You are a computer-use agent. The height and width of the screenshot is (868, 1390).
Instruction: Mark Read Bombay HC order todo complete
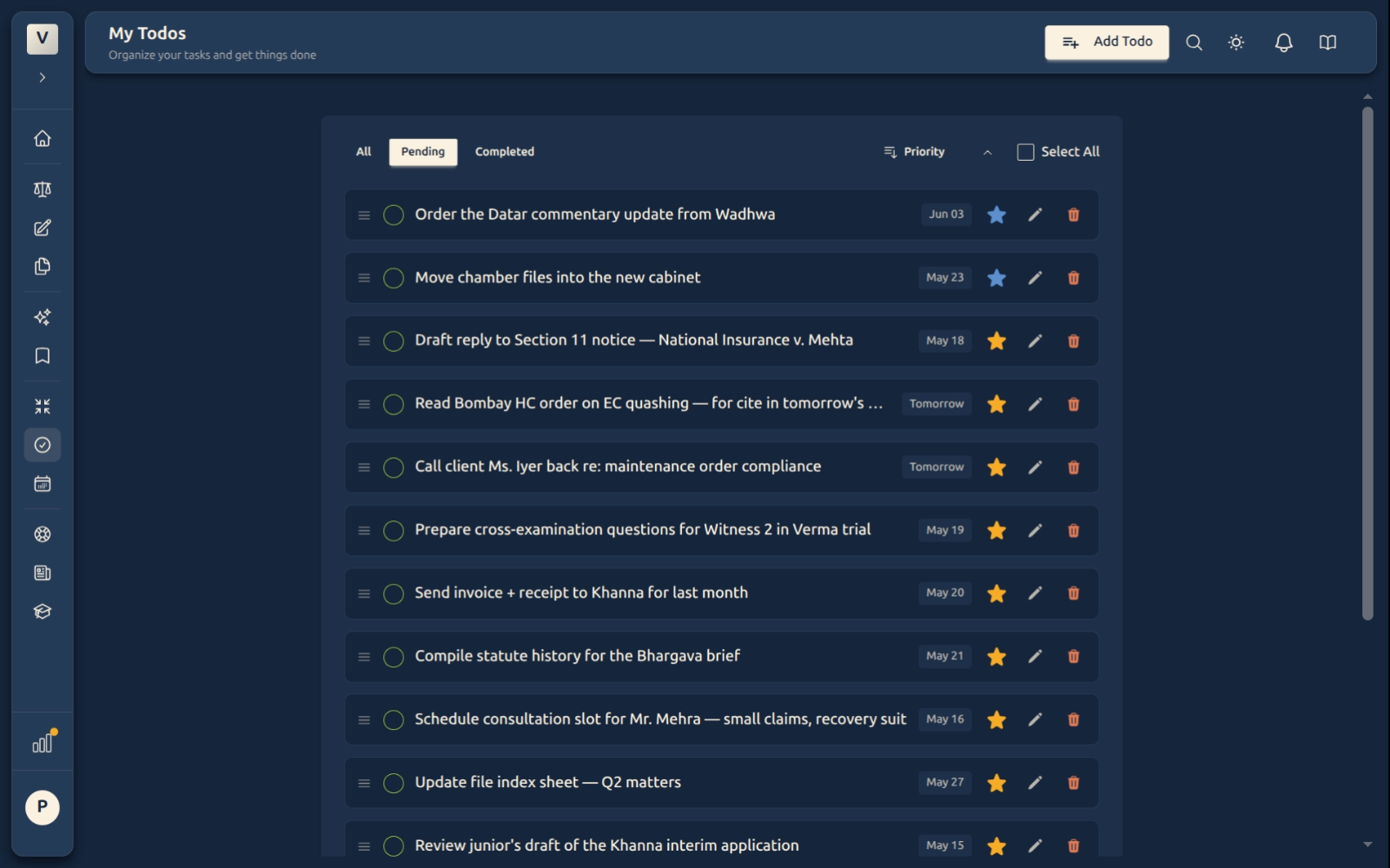pos(394,404)
